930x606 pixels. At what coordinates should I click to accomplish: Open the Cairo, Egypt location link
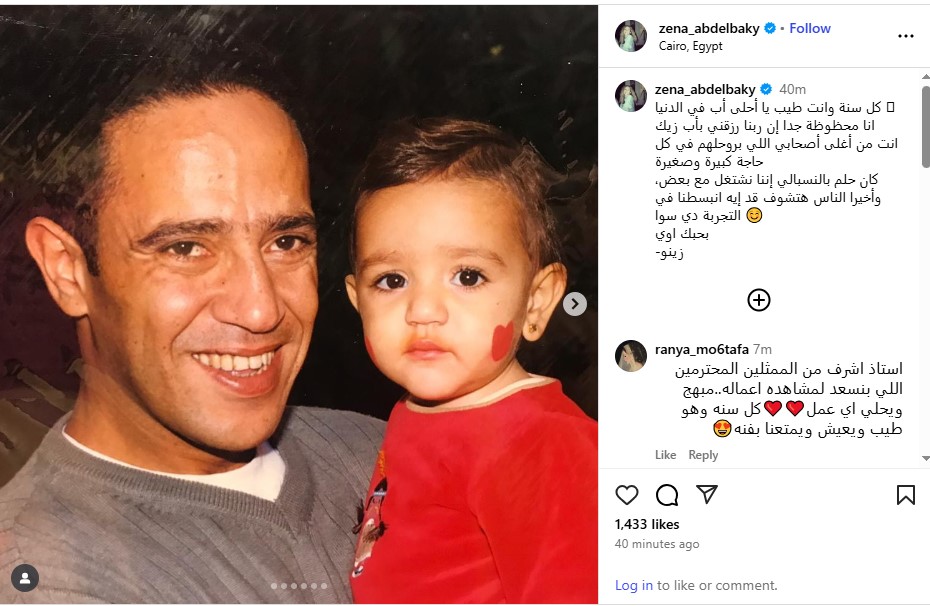pyautogui.click(x=690, y=46)
